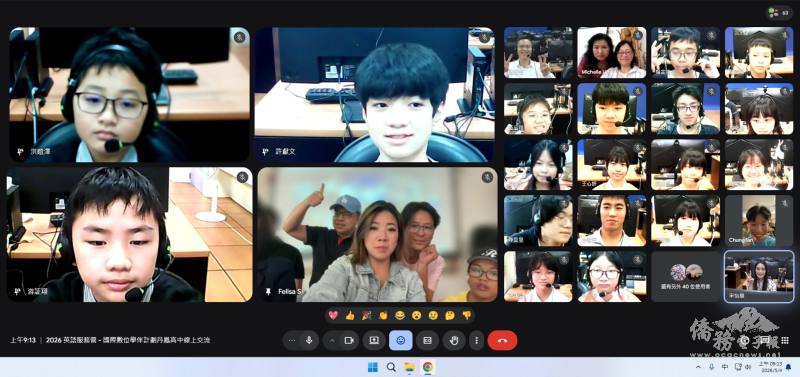
Task: Toggle the microphone in Meet controls
Action: coord(309,340)
